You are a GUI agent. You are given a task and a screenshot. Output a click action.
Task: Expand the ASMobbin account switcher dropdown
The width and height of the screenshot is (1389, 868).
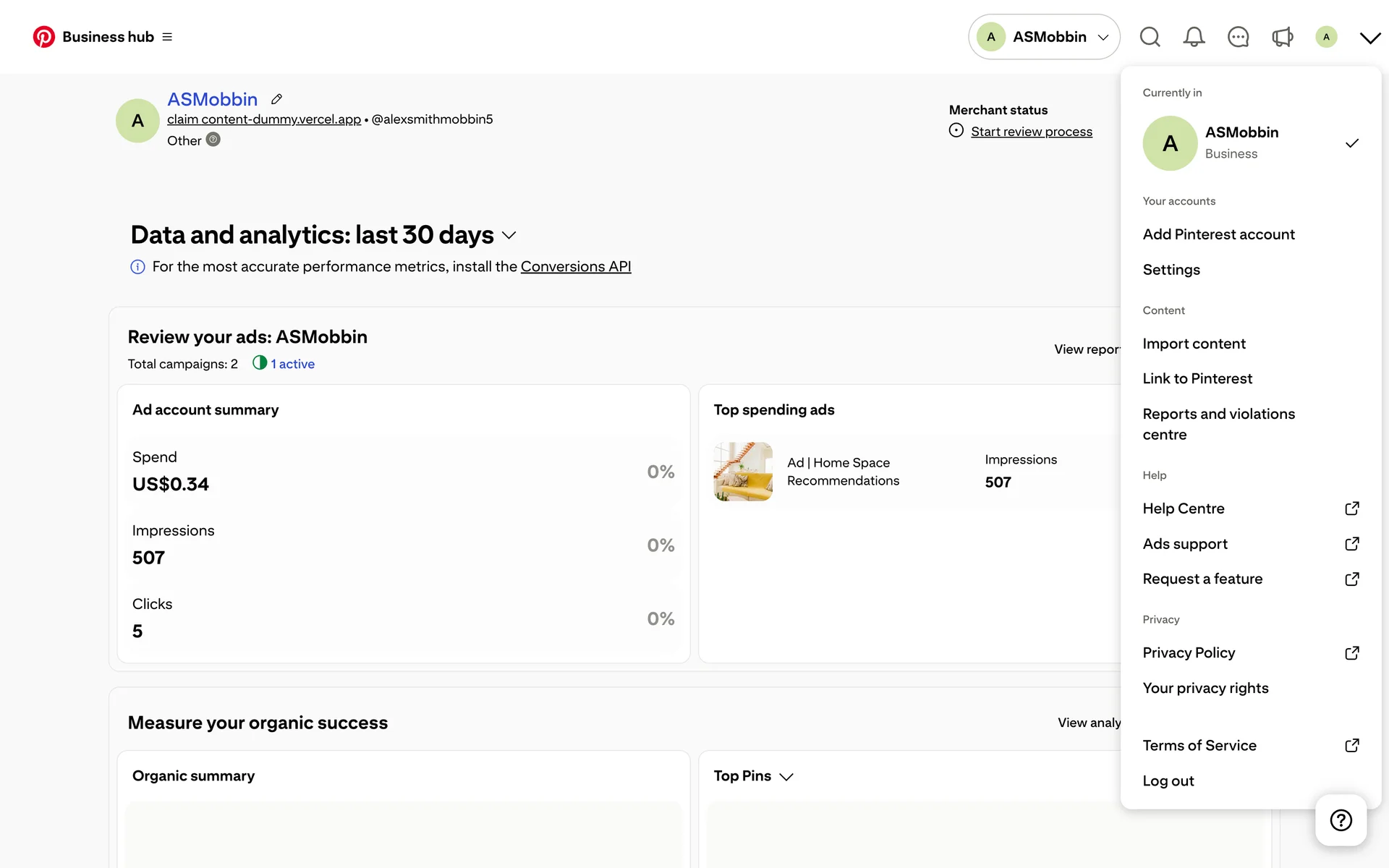(x=1044, y=37)
